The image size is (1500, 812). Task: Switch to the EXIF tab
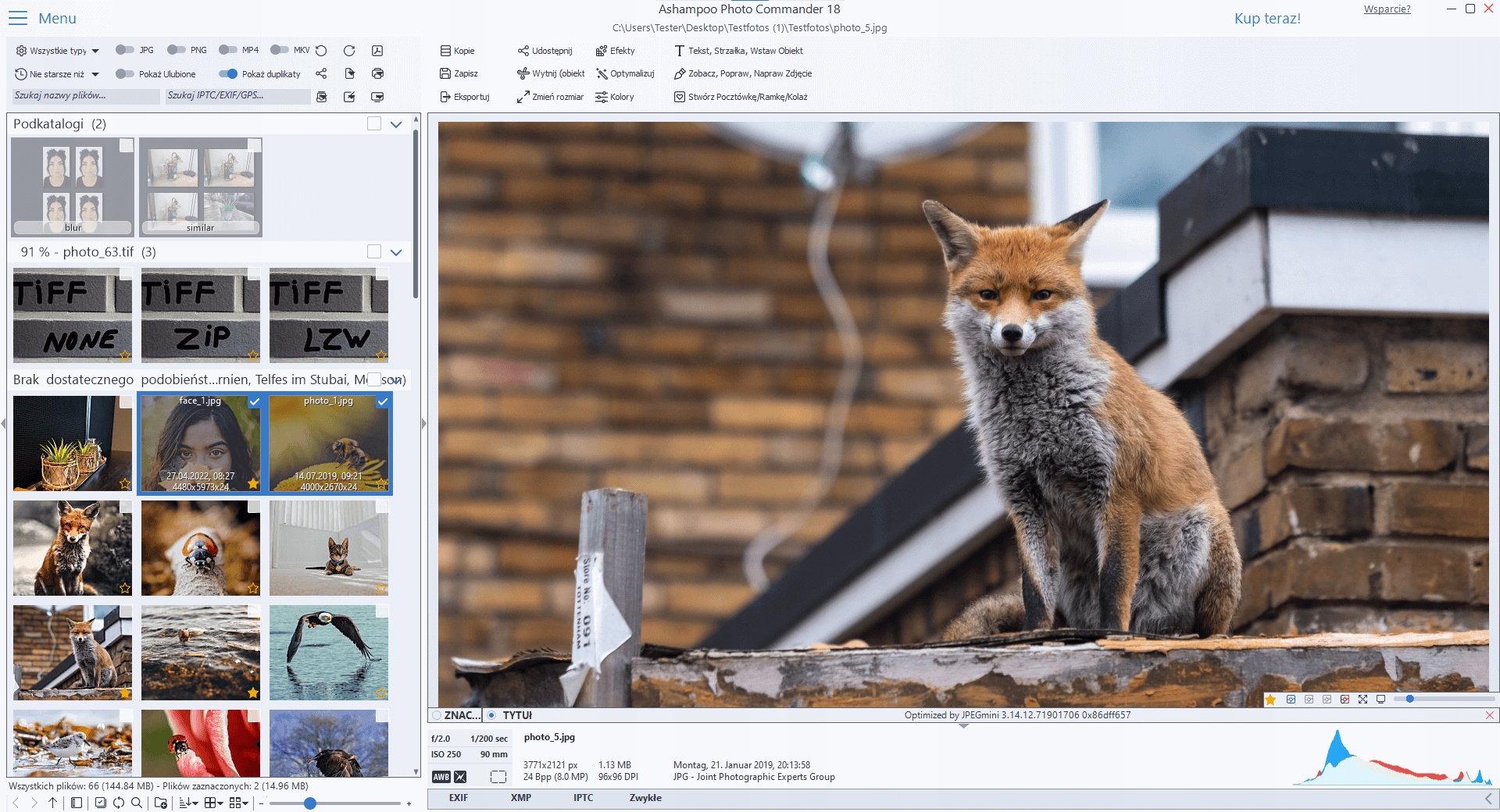click(x=459, y=798)
